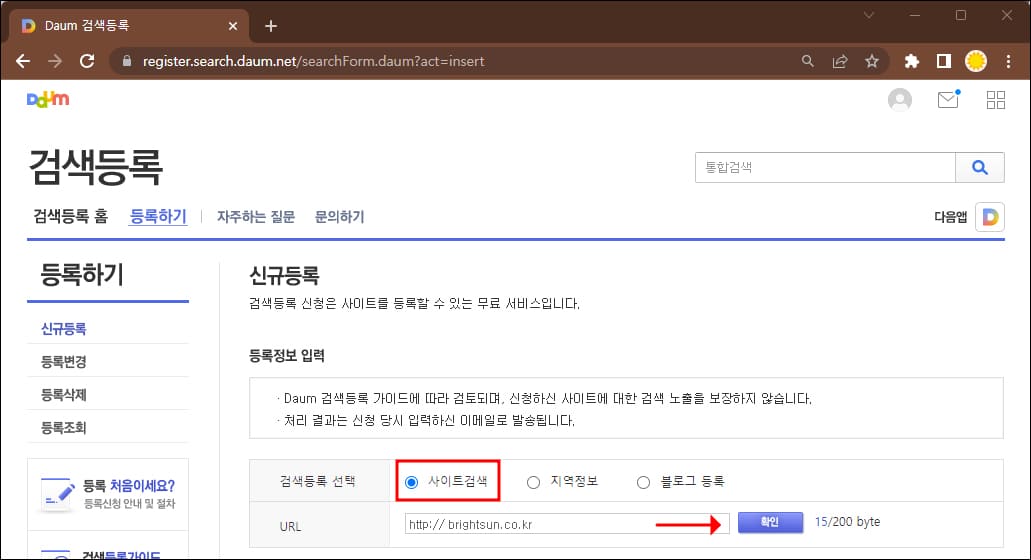Go forward with the browser arrow
Viewport: 1031px width, 560px height.
55,61
